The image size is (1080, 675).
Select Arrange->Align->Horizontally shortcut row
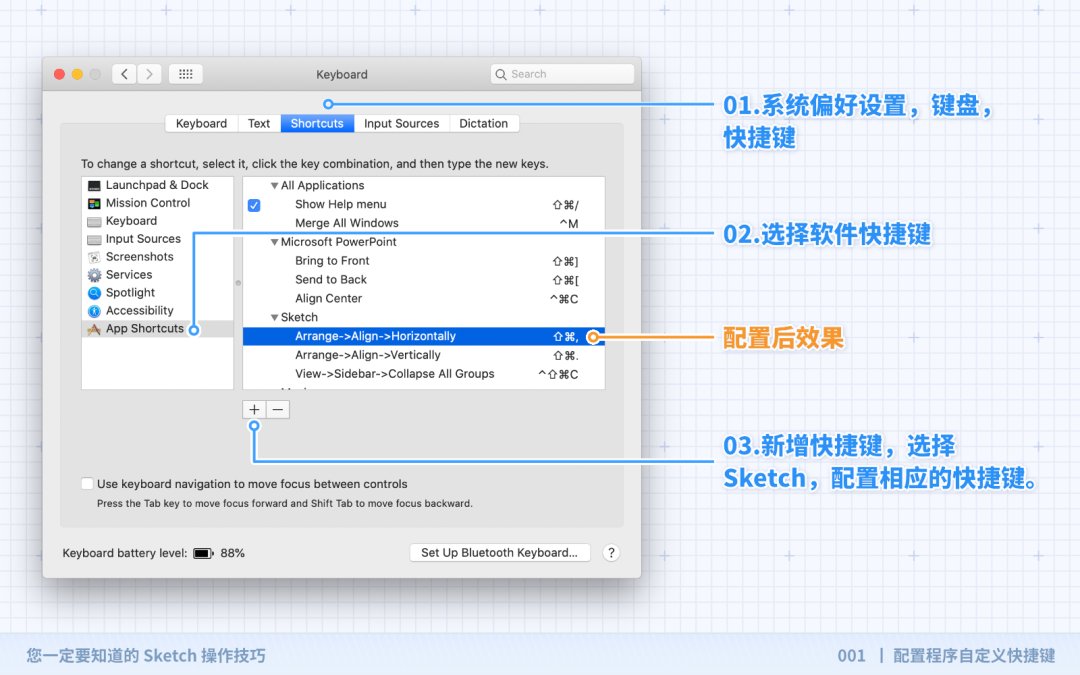coord(424,336)
